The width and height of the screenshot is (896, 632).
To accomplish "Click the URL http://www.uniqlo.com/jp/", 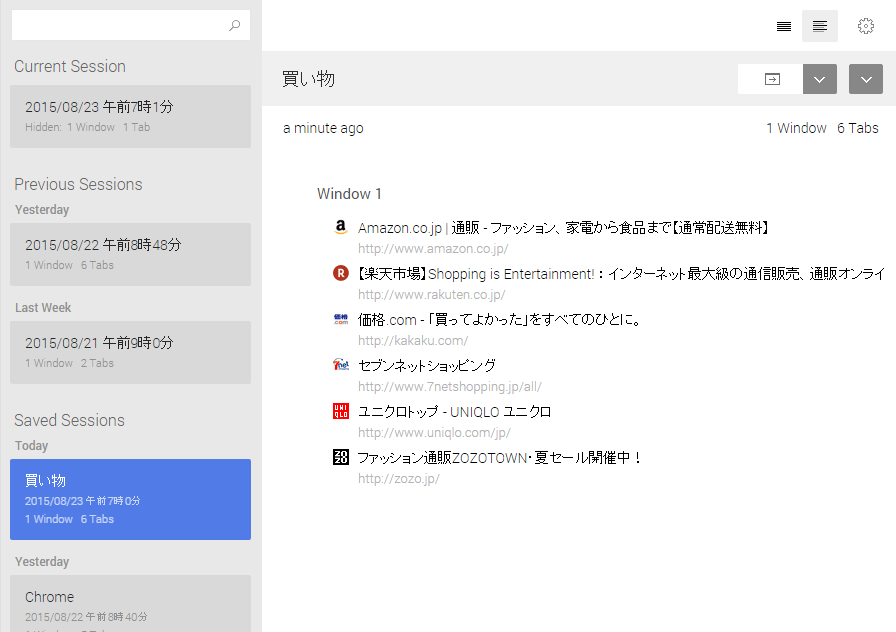I will pos(434,433).
